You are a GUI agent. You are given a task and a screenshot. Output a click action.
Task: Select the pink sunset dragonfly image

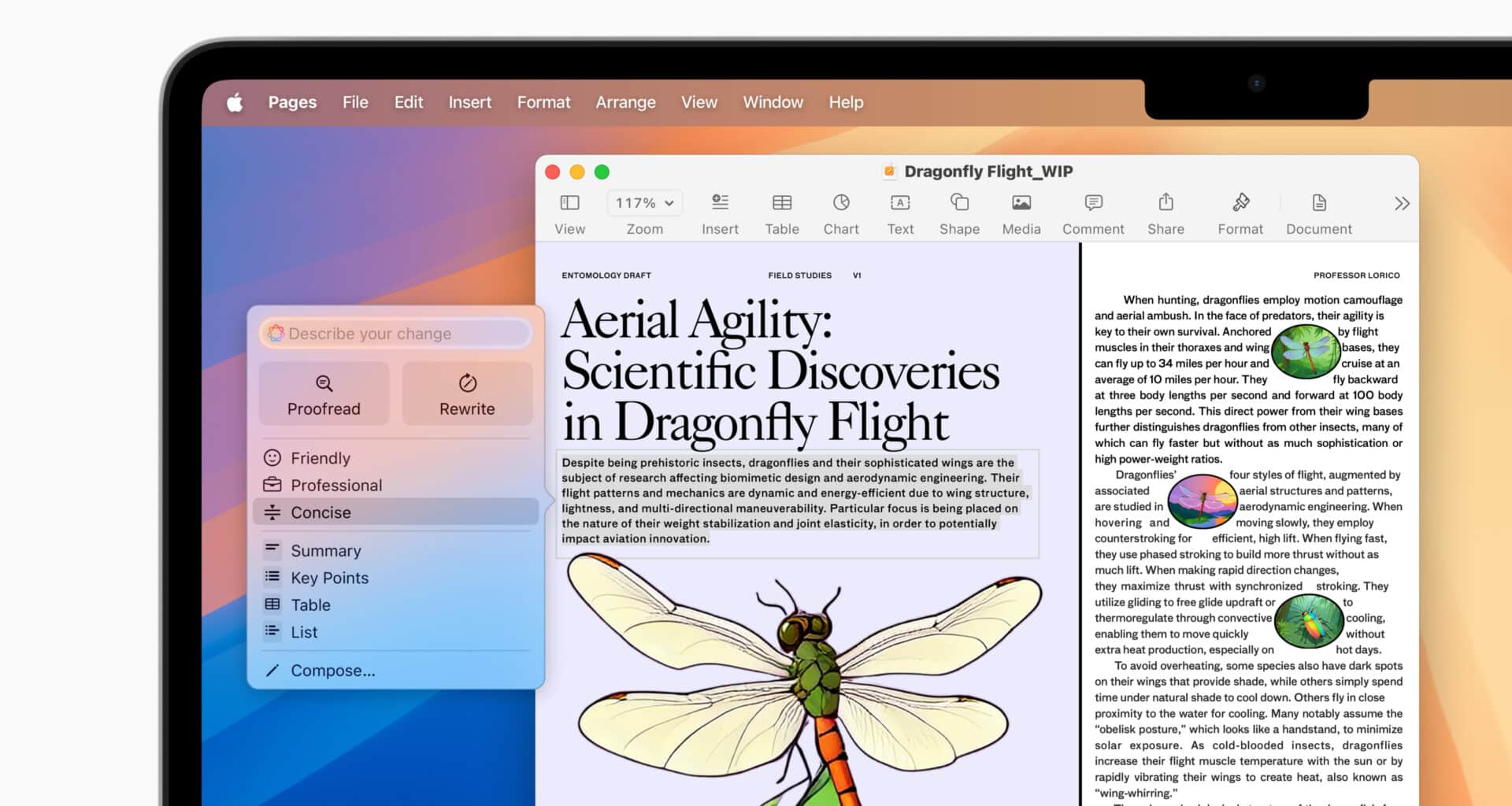(x=1202, y=501)
